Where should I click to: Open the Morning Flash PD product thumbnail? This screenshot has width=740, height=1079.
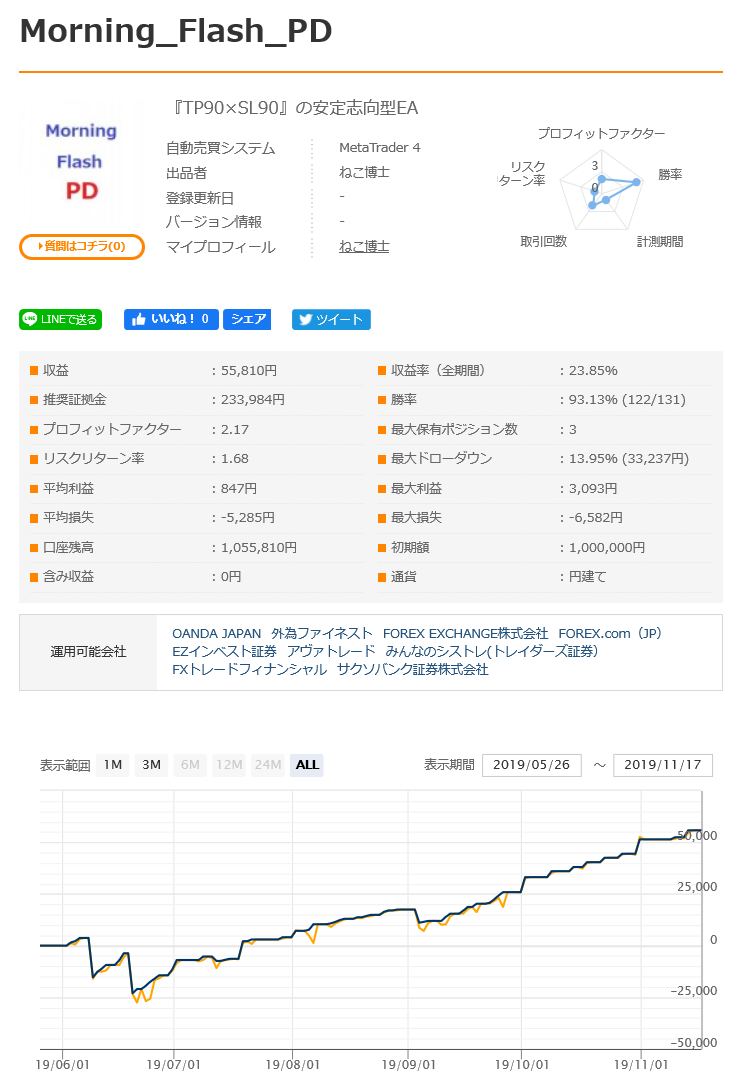click(x=81, y=162)
